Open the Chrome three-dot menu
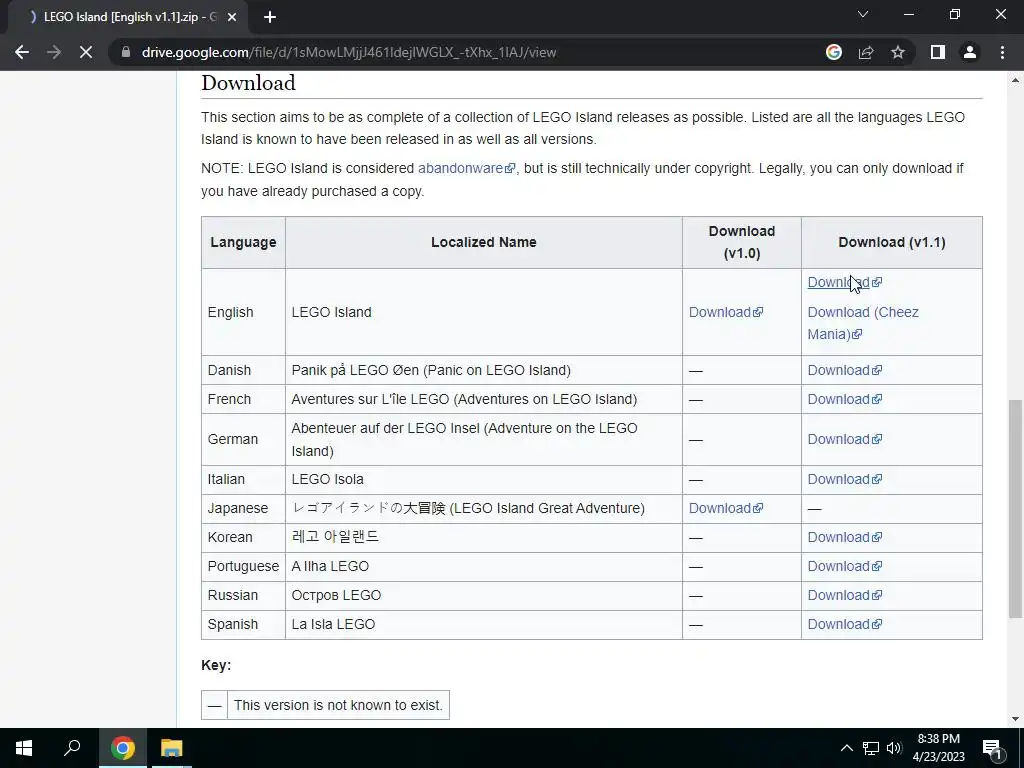Screen dimensions: 1024x768 pyautogui.click(x=1002, y=52)
